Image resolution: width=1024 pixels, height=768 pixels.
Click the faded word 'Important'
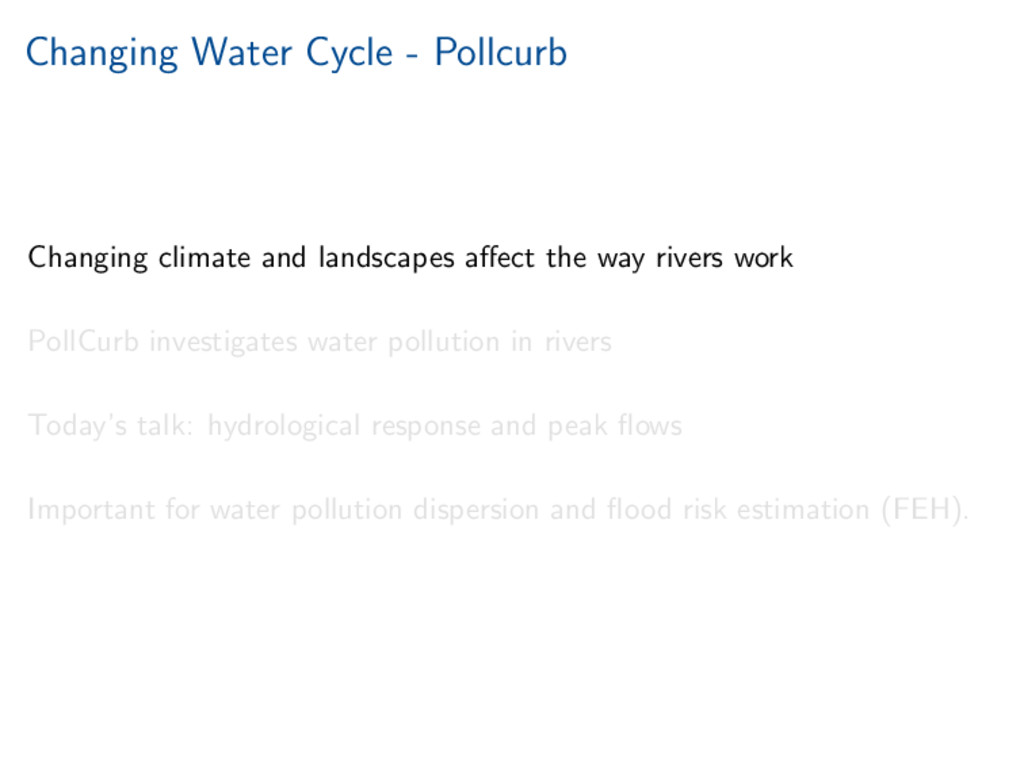(x=91, y=511)
